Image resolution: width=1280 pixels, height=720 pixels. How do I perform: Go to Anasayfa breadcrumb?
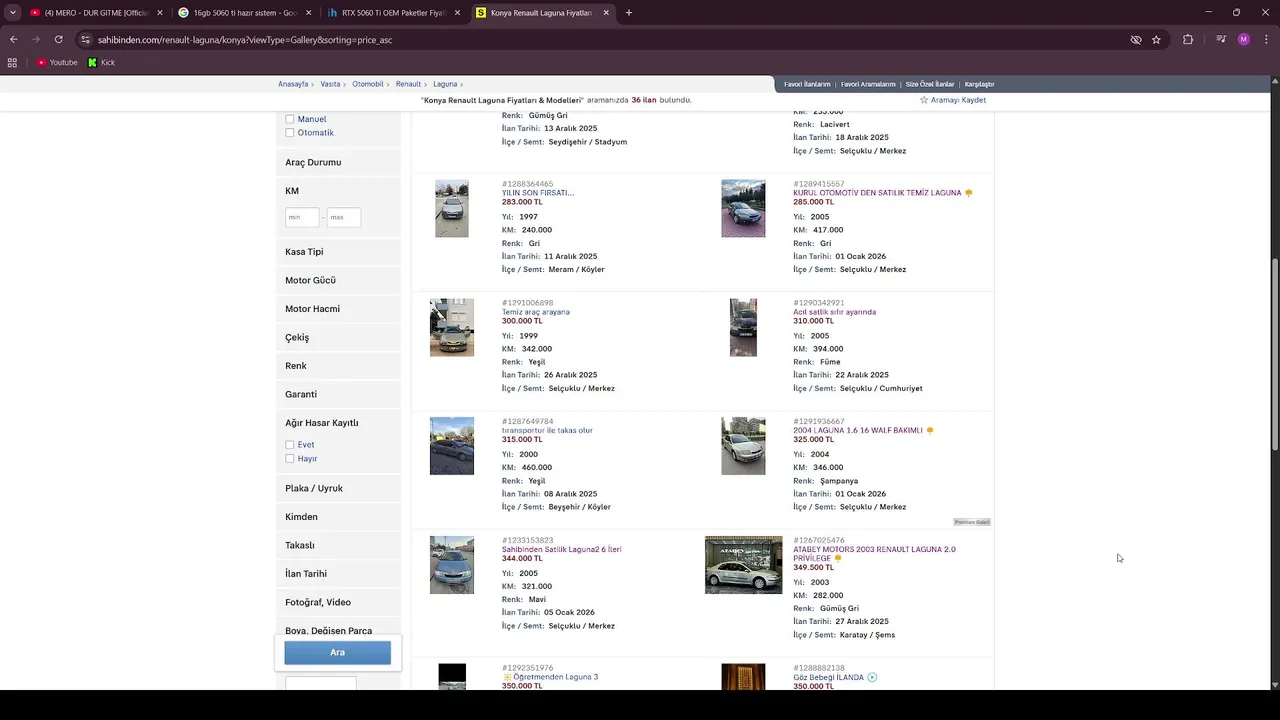tap(293, 84)
